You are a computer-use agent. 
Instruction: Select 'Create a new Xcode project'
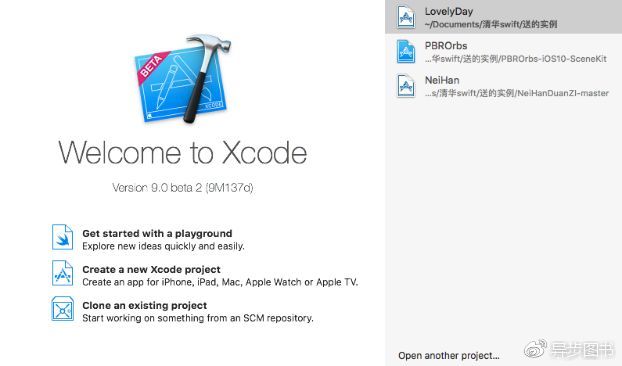(151, 270)
